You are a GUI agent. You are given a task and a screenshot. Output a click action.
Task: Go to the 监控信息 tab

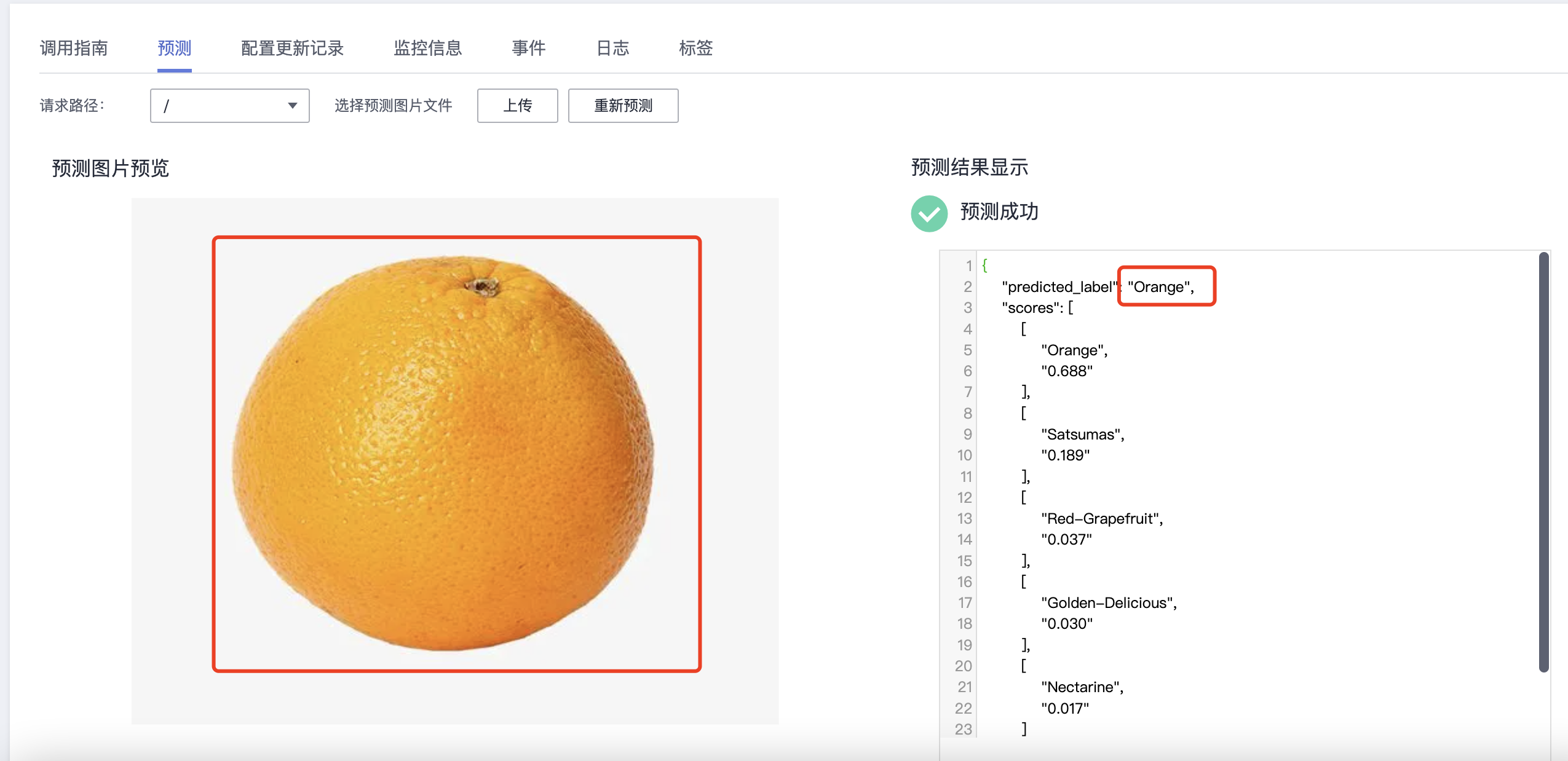click(427, 48)
